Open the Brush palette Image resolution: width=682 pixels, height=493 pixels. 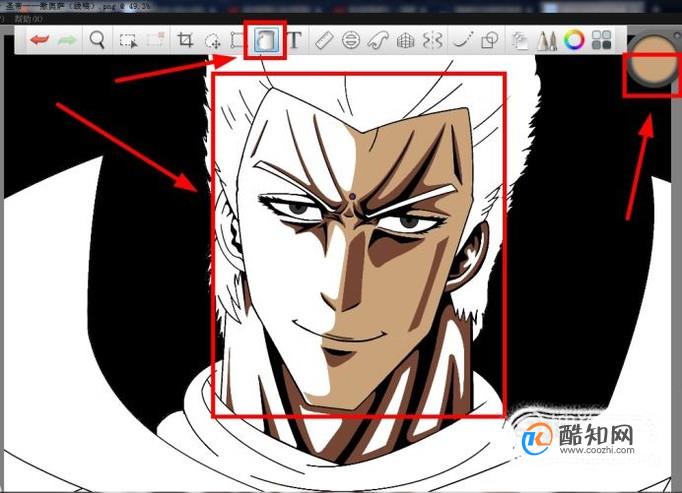point(547,40)
